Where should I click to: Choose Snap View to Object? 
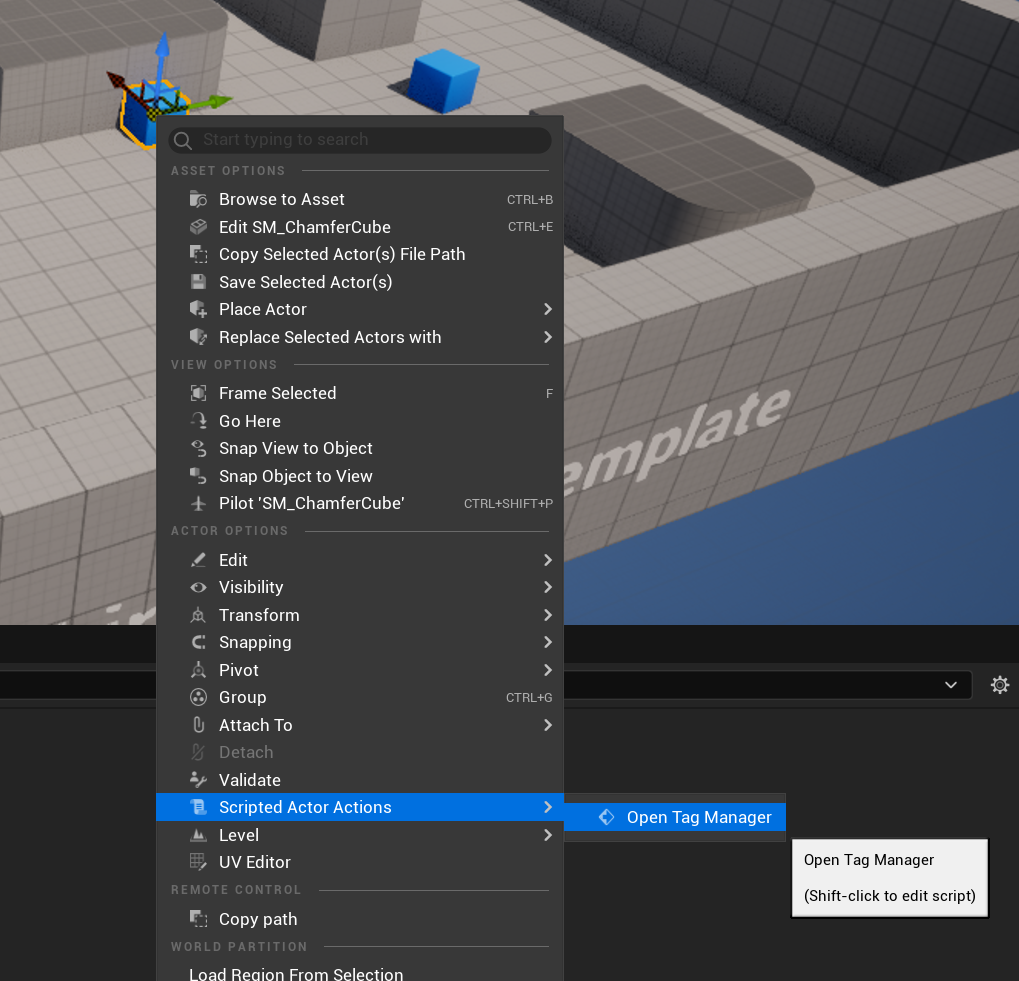pyautogui.click(x=296, y=448)
